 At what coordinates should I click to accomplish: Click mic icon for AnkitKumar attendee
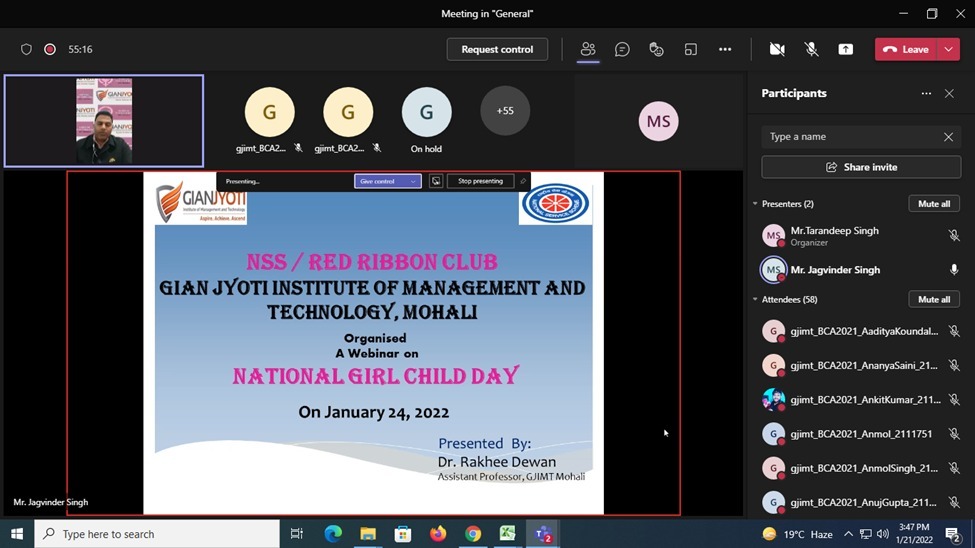(x=954, y=399)
